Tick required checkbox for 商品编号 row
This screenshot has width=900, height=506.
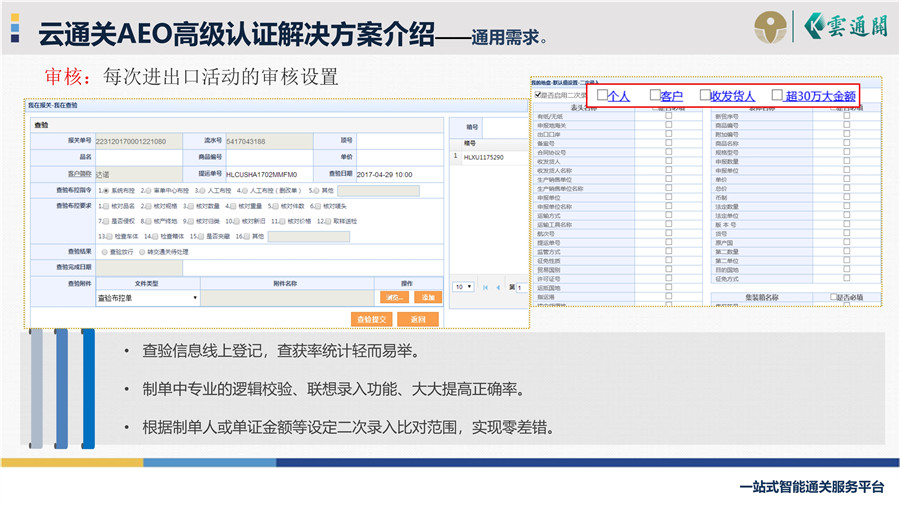pyautogui.click(x=847, y=125)
